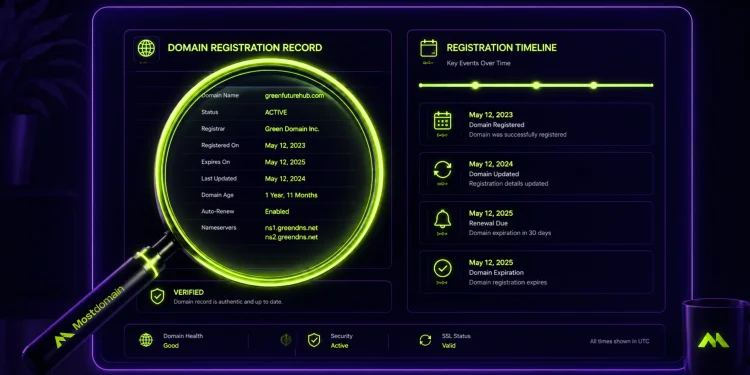Click the text Registration details updated
Viewport: 750px width, 375px height.
coord(508,184)
